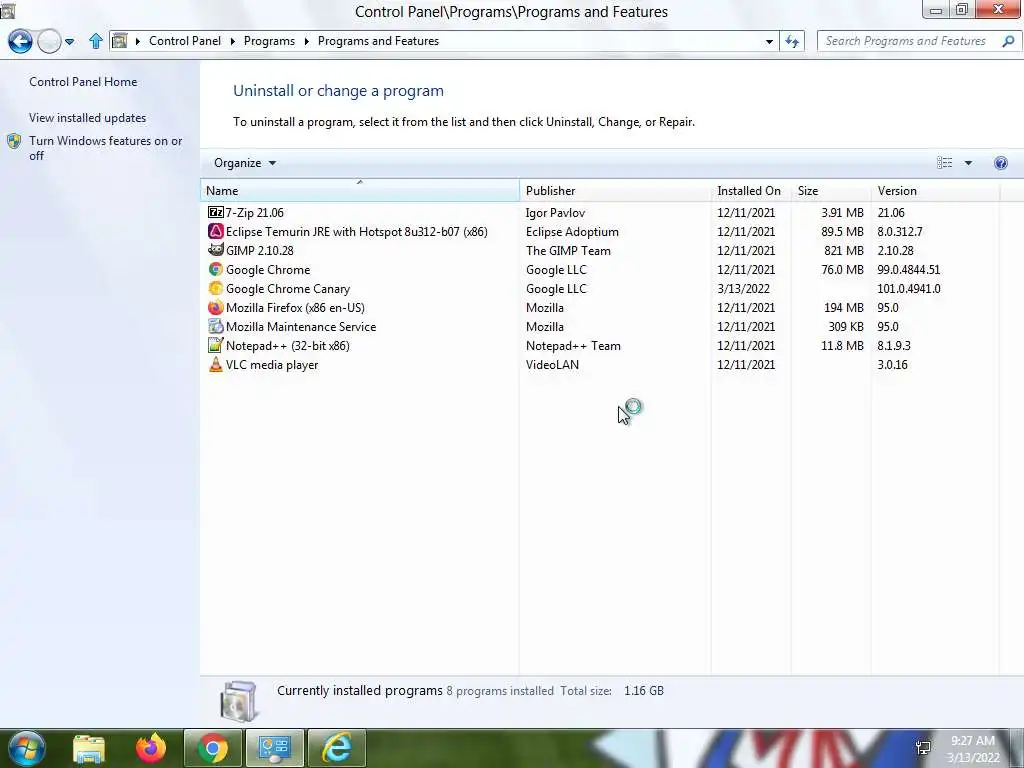Click the Eclipse Adoptium publisher cell
This screenshot has height=768, width=1024.
click(x=572, y=231)
